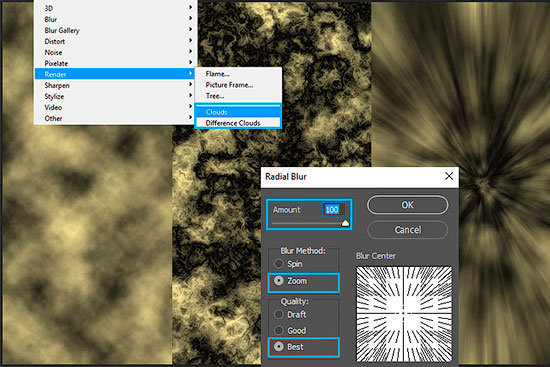Choose Flame... from Render submenu

point(238,74)
